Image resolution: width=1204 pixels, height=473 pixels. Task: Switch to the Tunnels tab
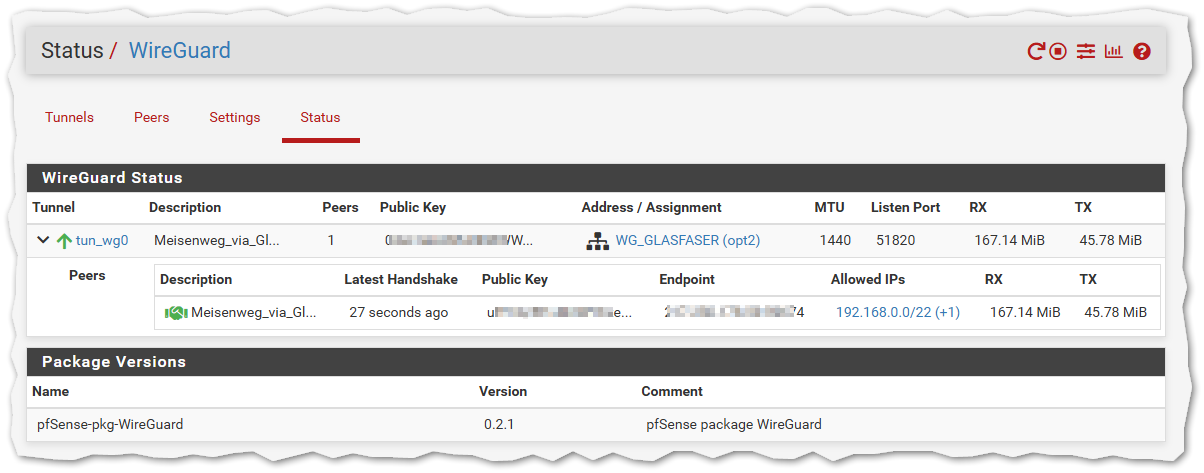pos(69,117)
